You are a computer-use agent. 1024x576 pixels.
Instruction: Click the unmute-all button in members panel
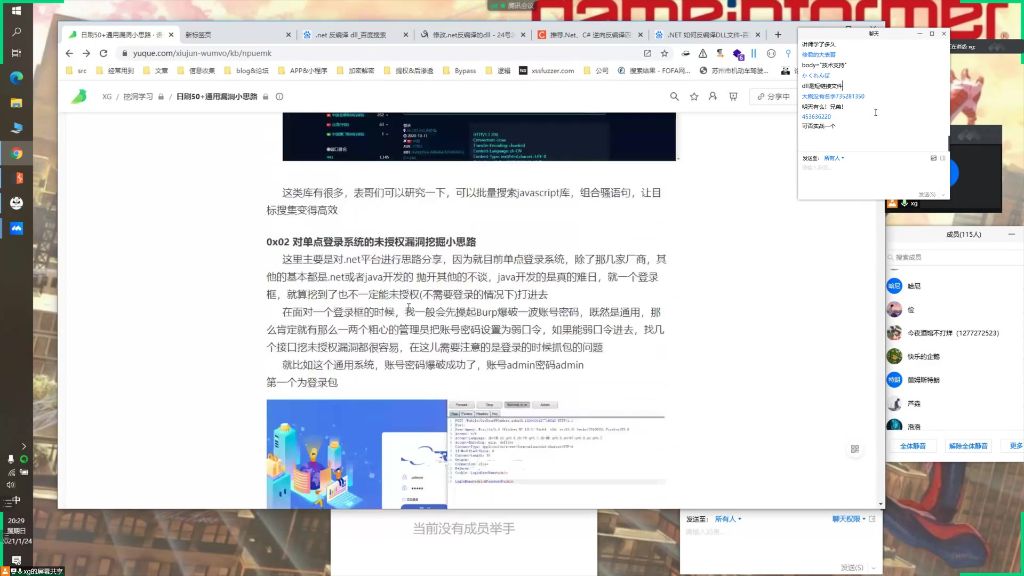(x=968, y=446)
